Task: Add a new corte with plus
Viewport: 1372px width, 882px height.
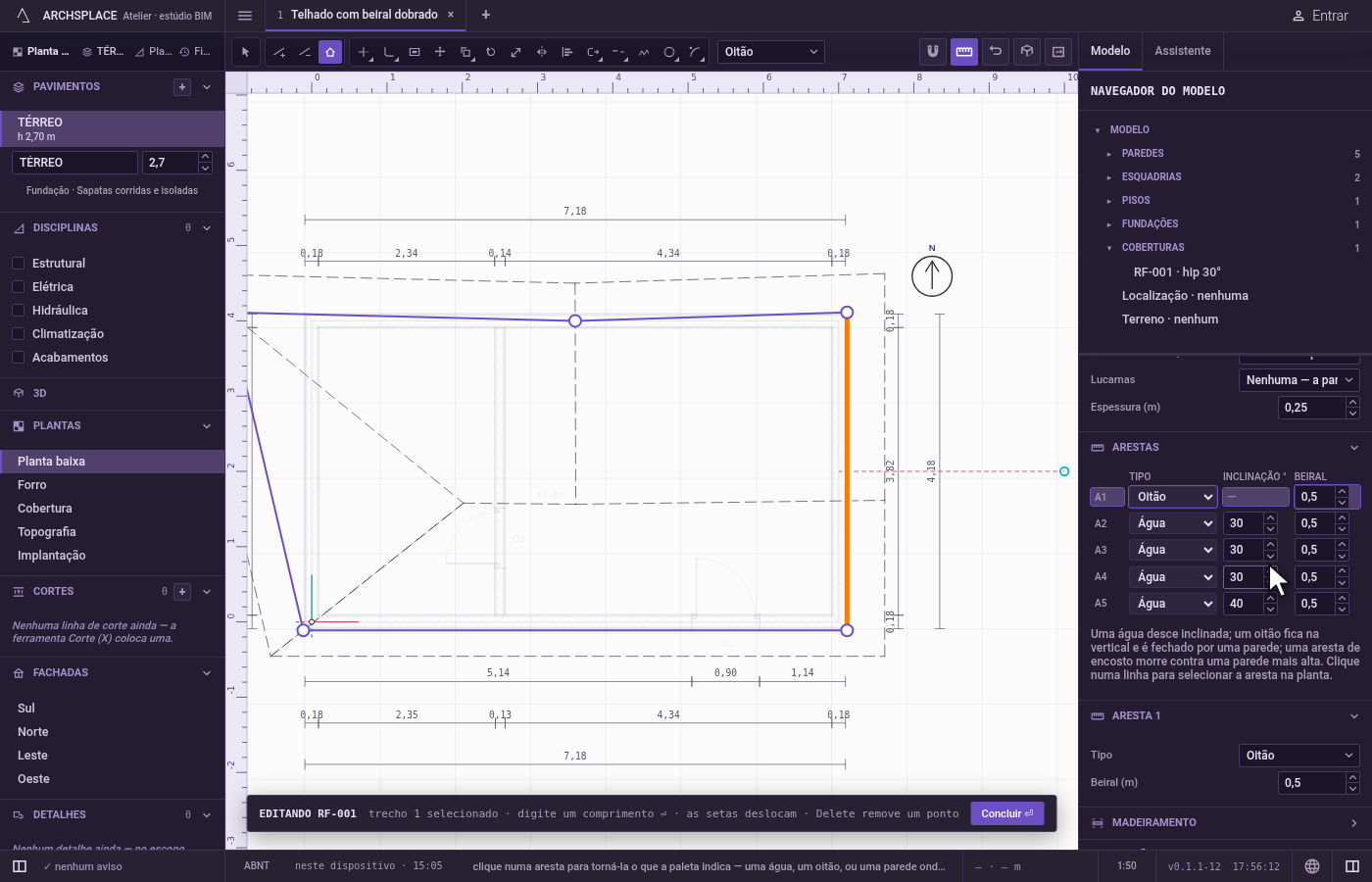Action: [182, 592]
